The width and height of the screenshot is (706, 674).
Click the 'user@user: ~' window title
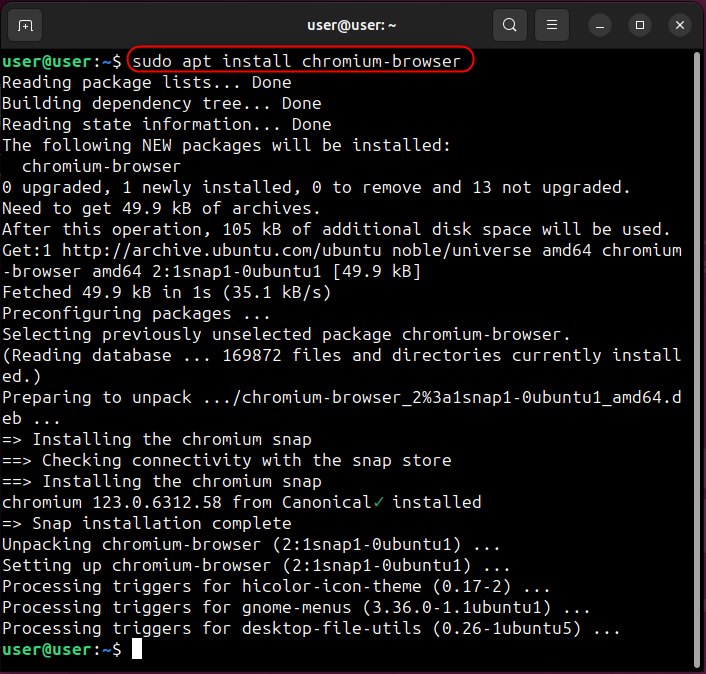352,25
